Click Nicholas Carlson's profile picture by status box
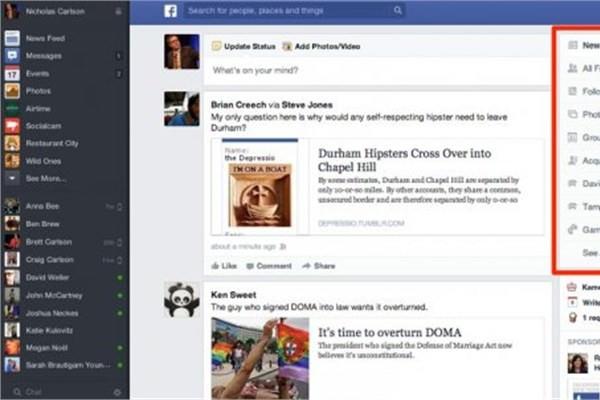The image size is (600, 400). [x=182, y=52]
